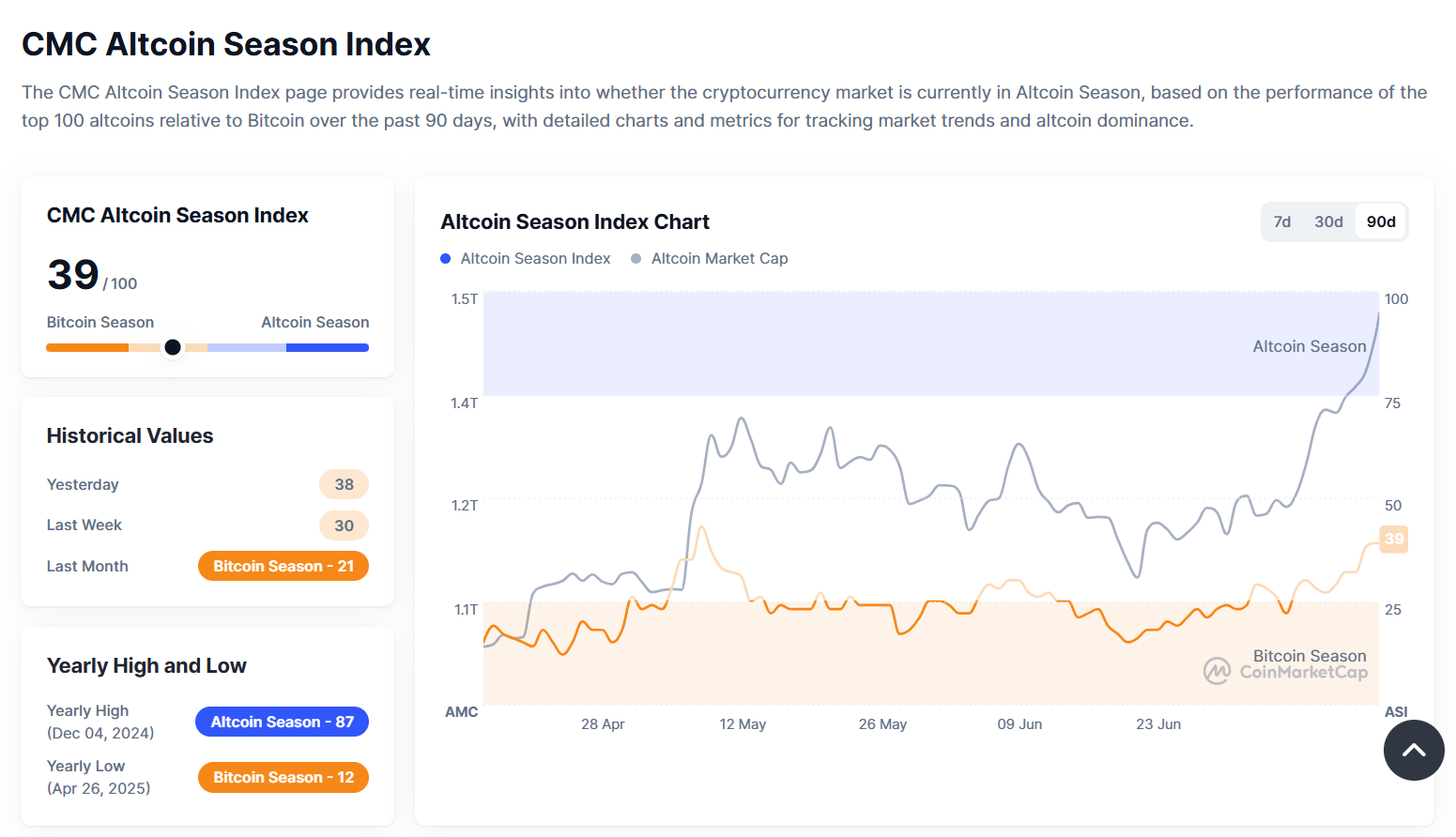1456x837 pixels.
Task: Switch chart range to 30d
Action: pyautogui.click(x=1328, y=222)
